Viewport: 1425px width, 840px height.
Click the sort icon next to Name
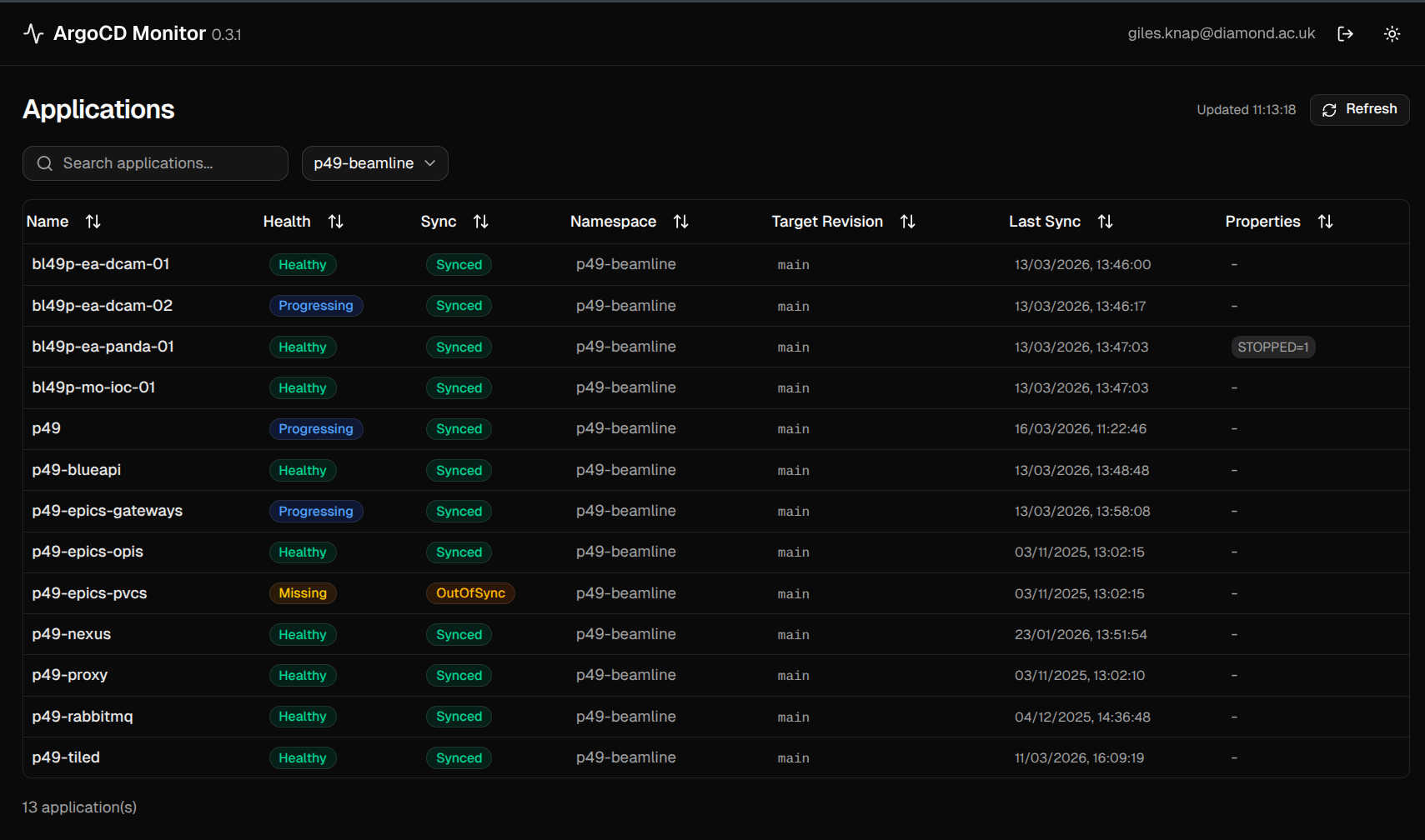click(x=93, y=221)
